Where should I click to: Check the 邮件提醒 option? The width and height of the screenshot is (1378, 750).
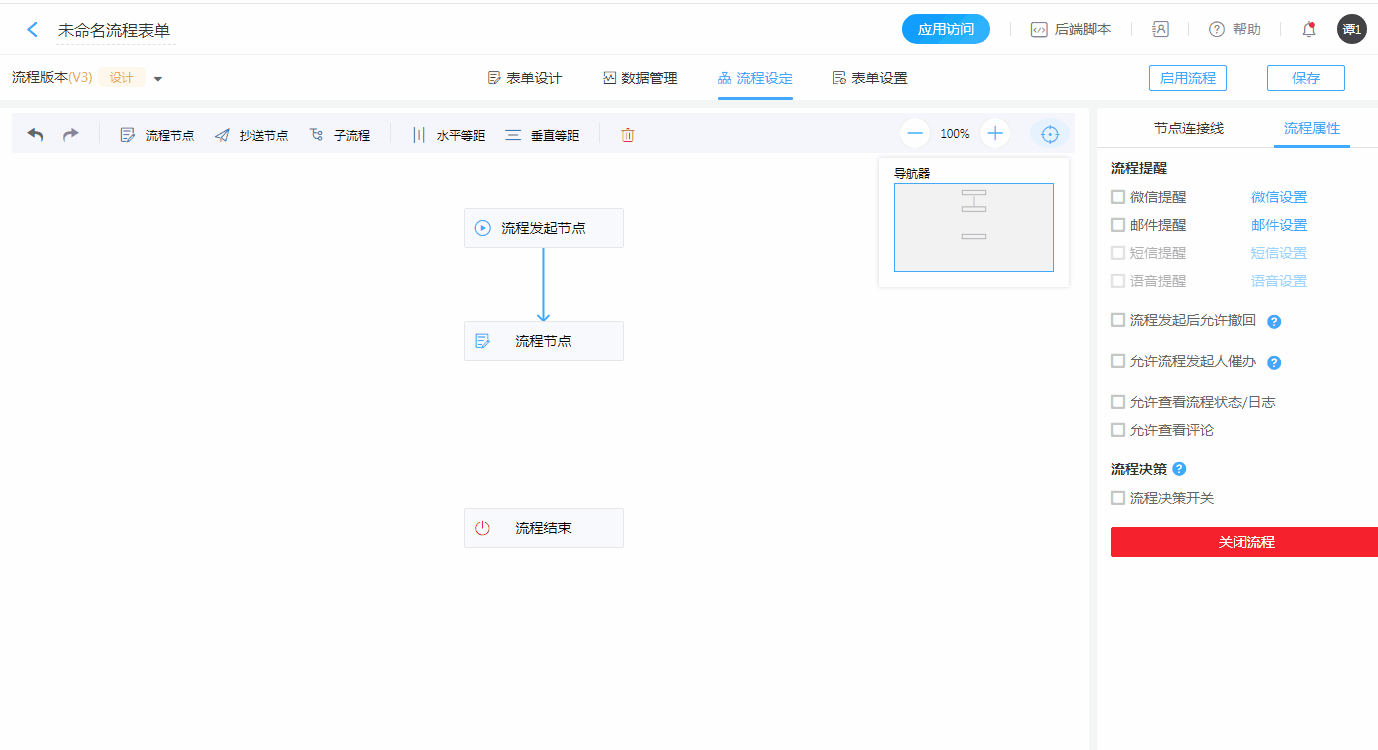pyautogui.click(x=1118, y=225)
